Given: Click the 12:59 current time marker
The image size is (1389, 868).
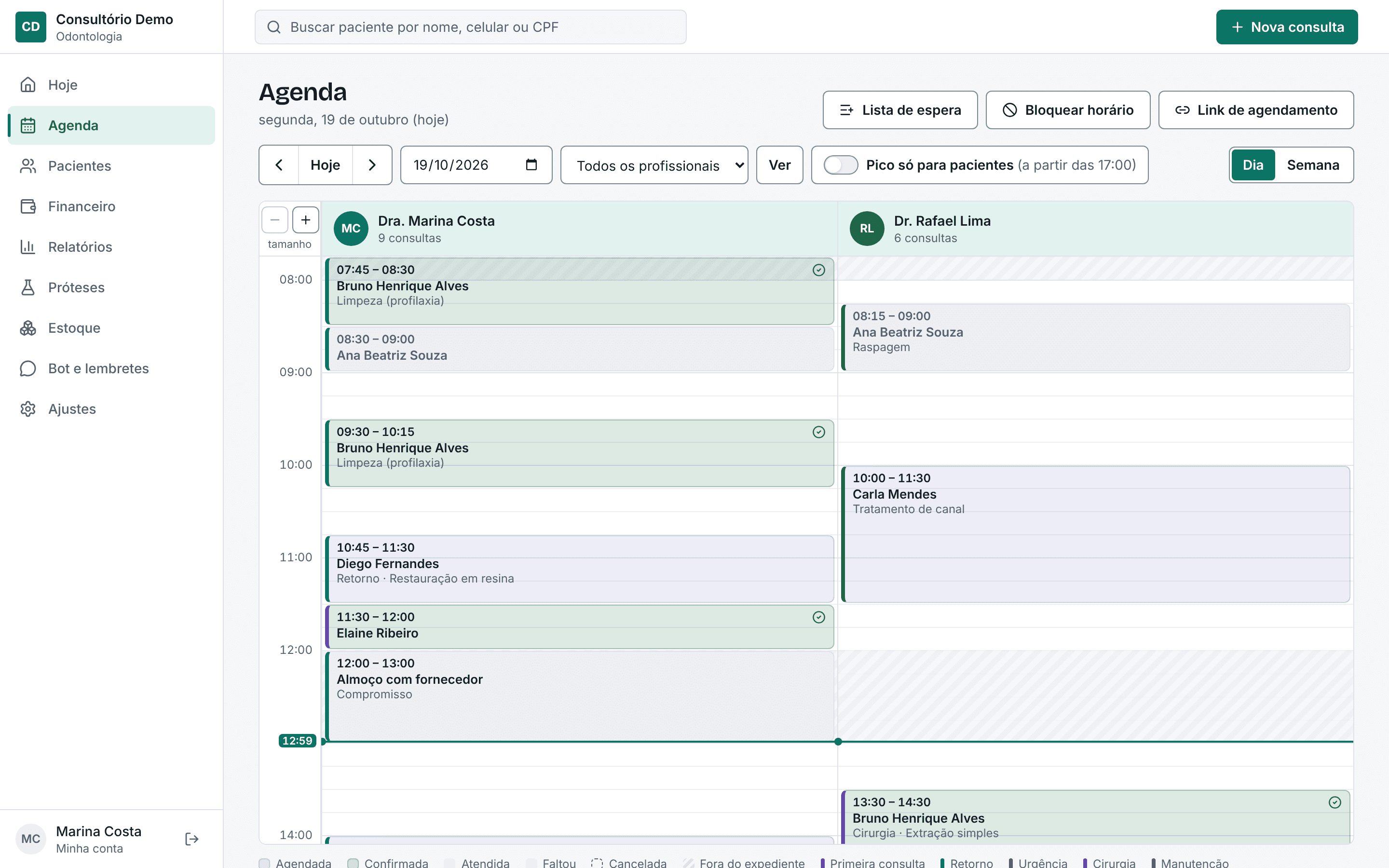Looking at the screenshot, I should [297, 741].
